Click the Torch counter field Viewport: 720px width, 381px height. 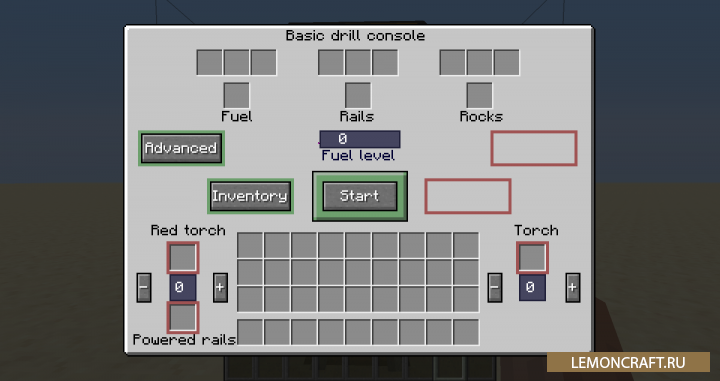(532, 287)
